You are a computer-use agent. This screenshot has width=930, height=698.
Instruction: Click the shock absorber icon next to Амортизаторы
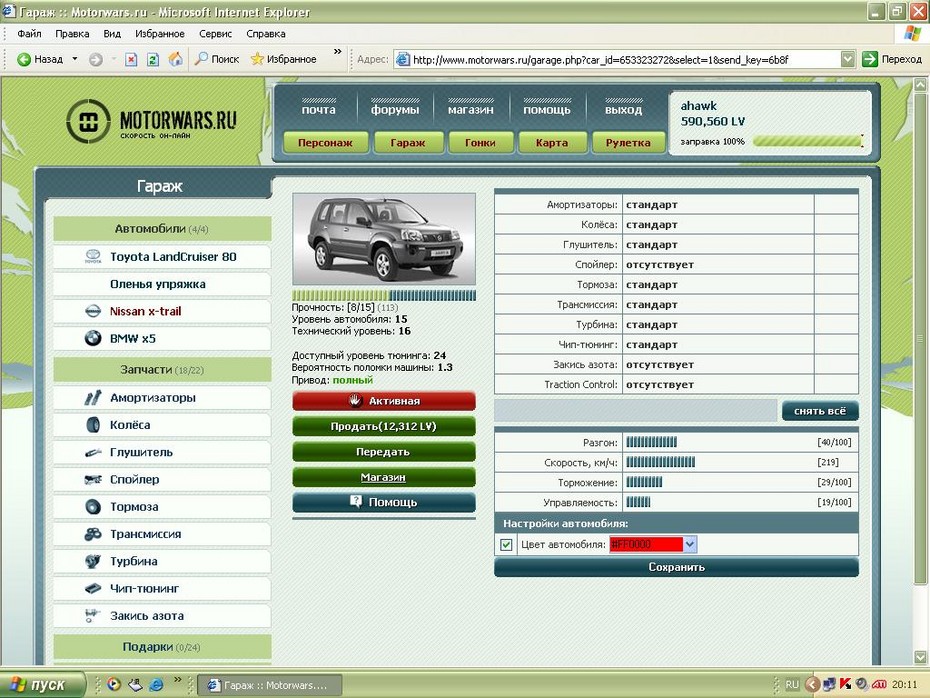93,398
